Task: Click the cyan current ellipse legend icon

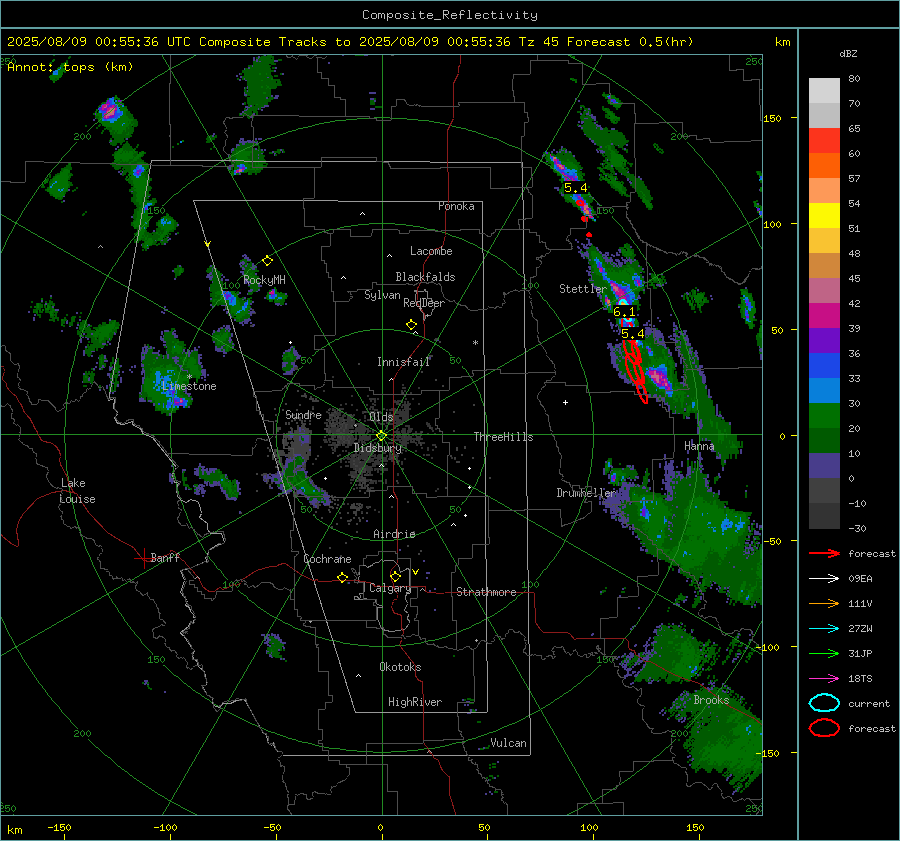Action: coord(824,703)
